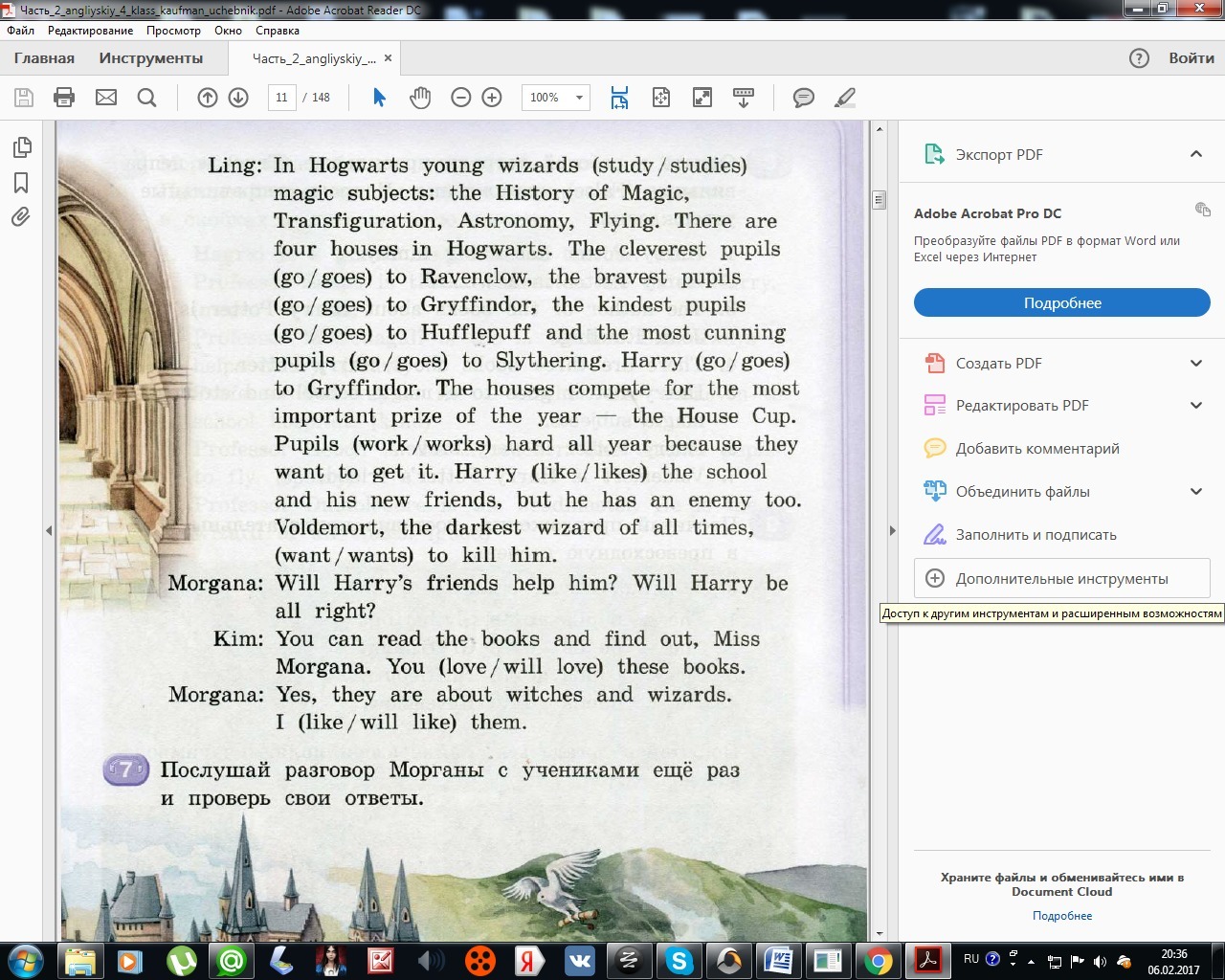Go to previous page with up arrow

[x=208, y=98]
